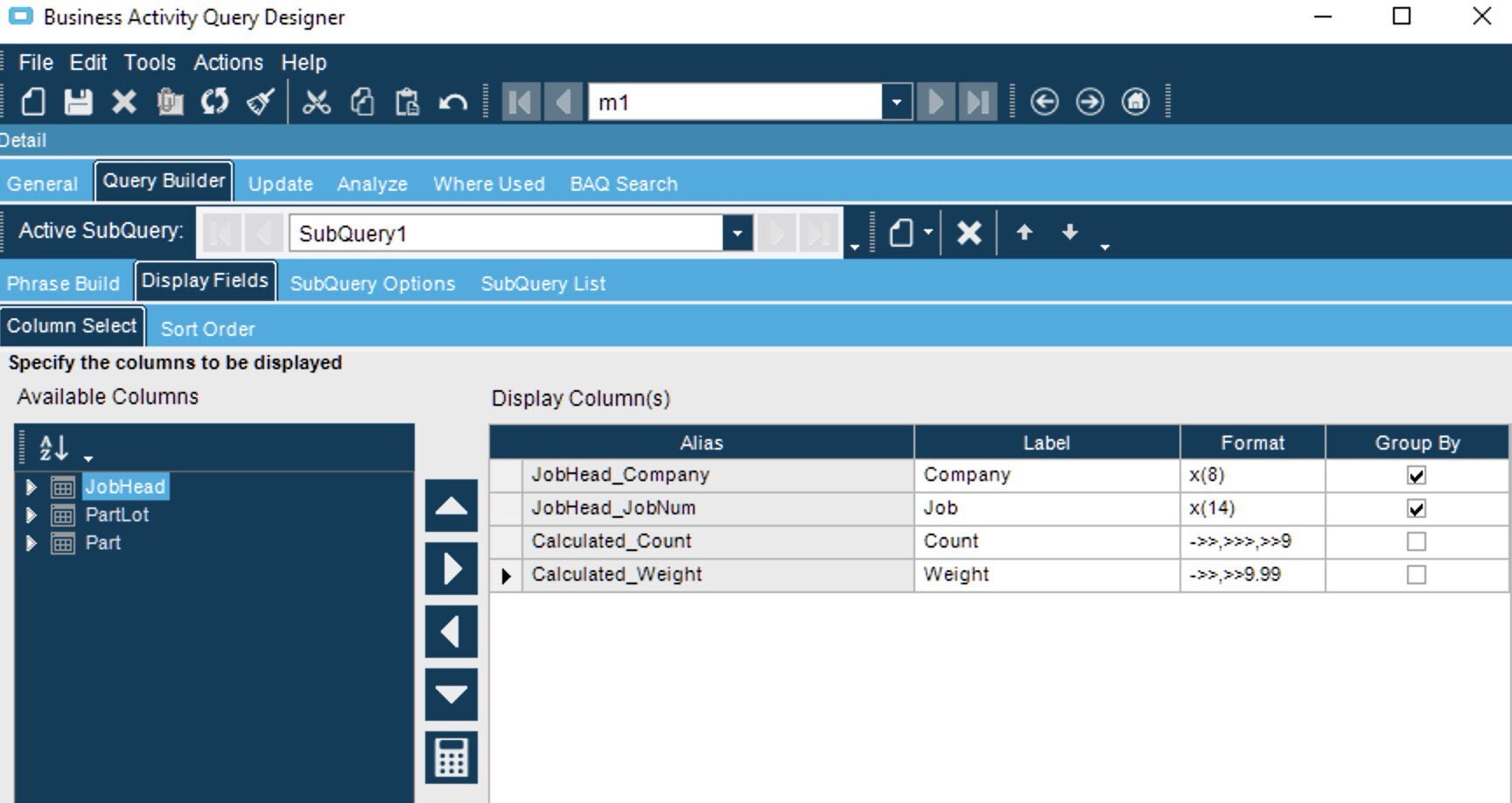Open the calculated field calculator button
This screenshot has width=1512, height=803.
point(451,757)
